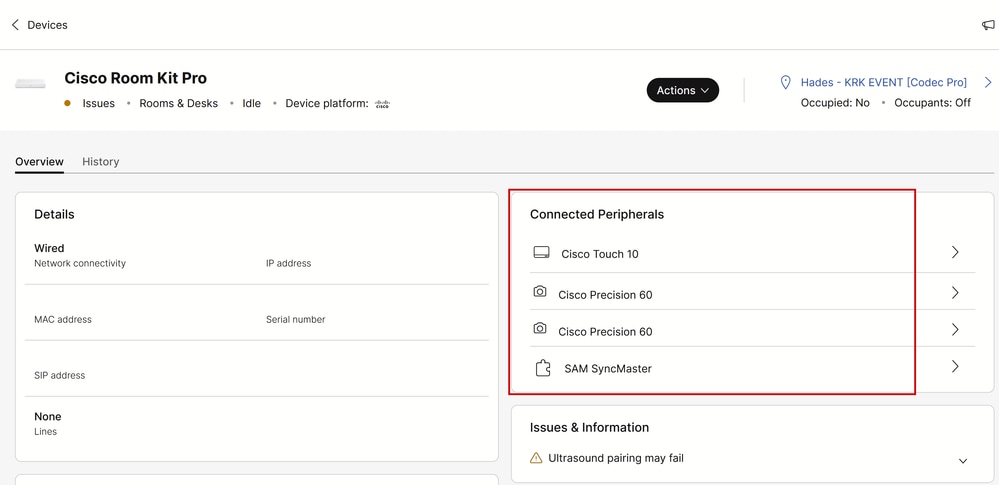Select the Ultrasound pairing may fail text
Viewport: 999px width, 485px height.
point(616,458)
